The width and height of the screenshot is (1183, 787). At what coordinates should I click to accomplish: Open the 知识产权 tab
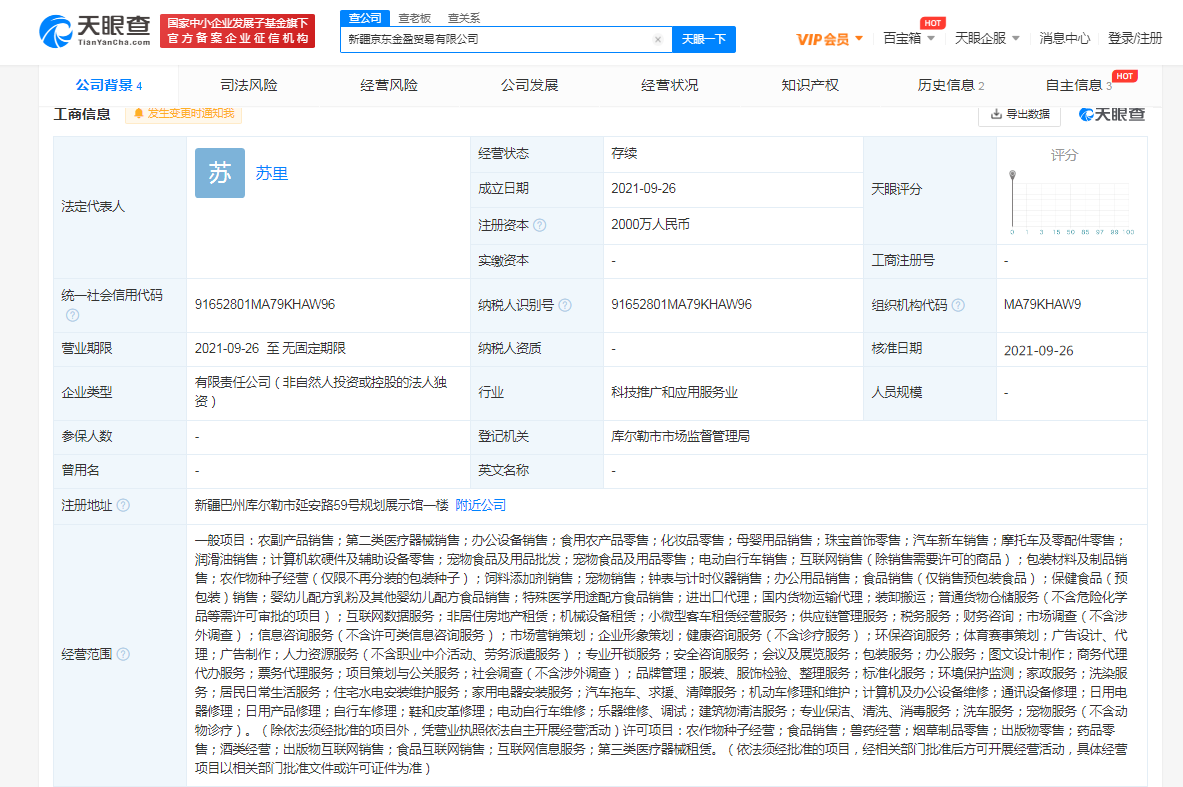(x=810, y=86)
